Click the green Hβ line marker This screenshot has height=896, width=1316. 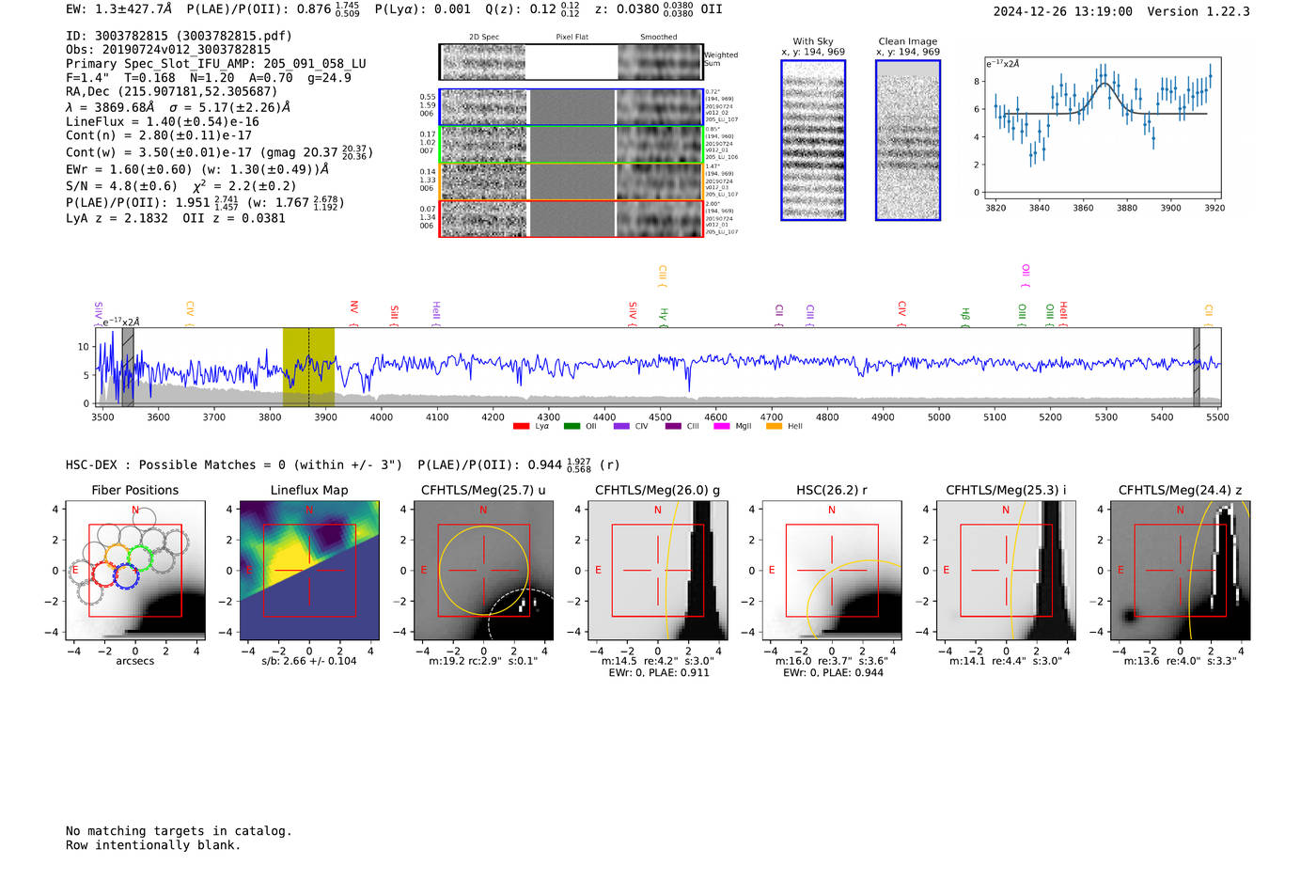click(965, 318)
